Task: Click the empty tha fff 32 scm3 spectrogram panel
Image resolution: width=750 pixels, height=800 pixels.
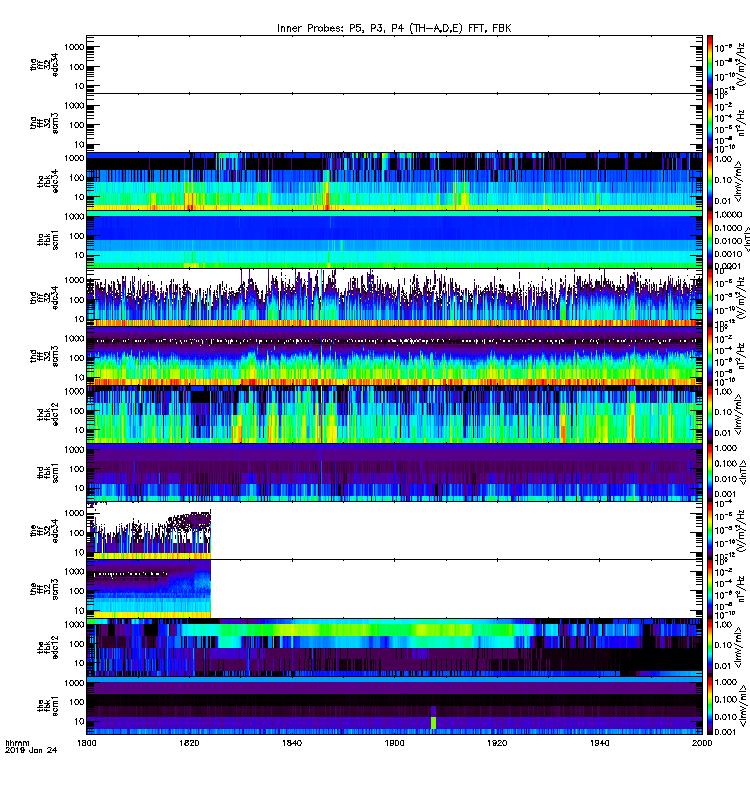Action: pyautogui.click(x=394, y=123)
